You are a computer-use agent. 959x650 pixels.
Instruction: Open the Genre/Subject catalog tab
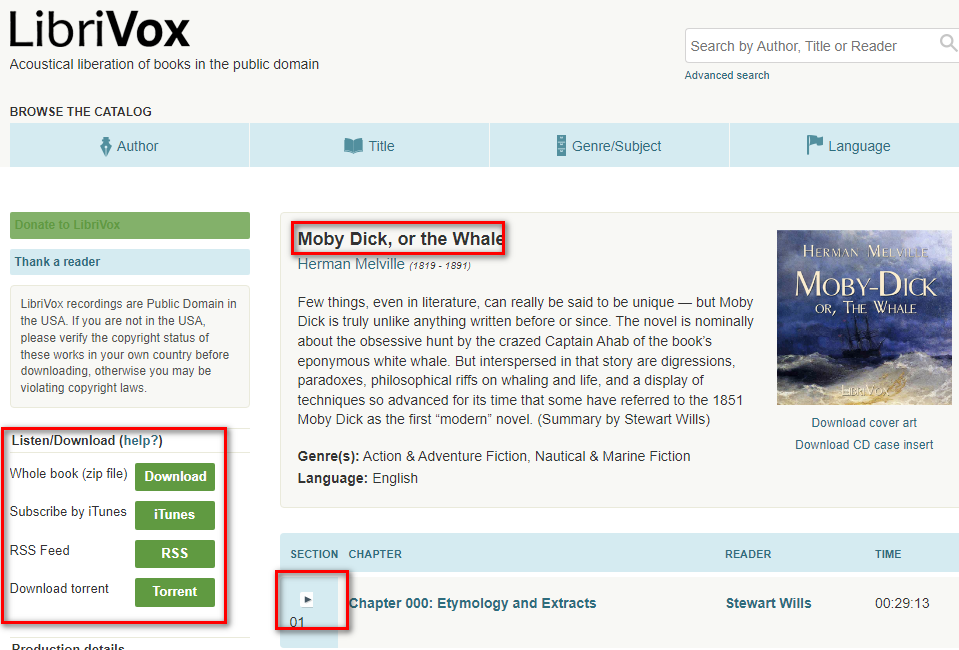point(609,146)
